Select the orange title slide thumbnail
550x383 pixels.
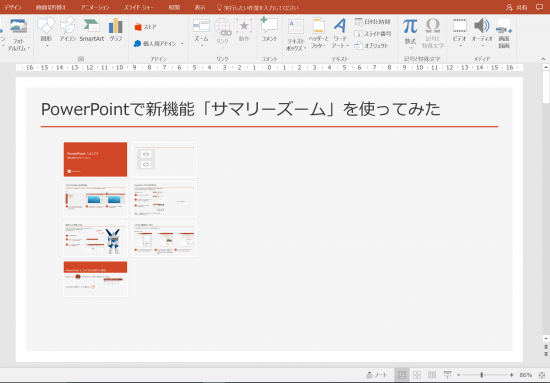click(x=95, y=159)
